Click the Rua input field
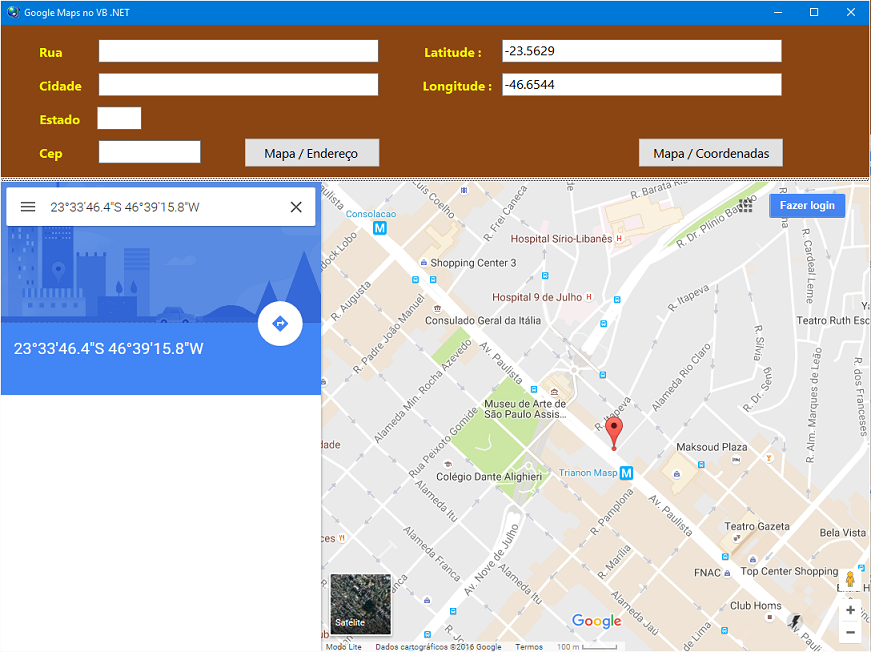871x652 pixels. pyautogui.click(x=238, y=51)
